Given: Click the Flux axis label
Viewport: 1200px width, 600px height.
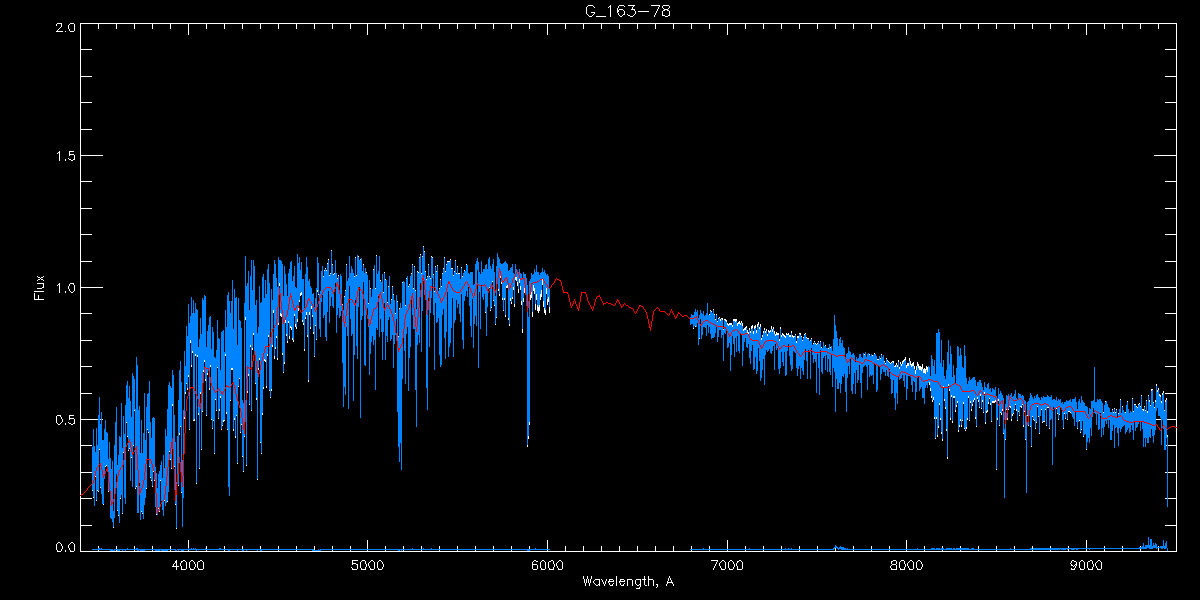Looking at the screenshot, I should [40, 287].
